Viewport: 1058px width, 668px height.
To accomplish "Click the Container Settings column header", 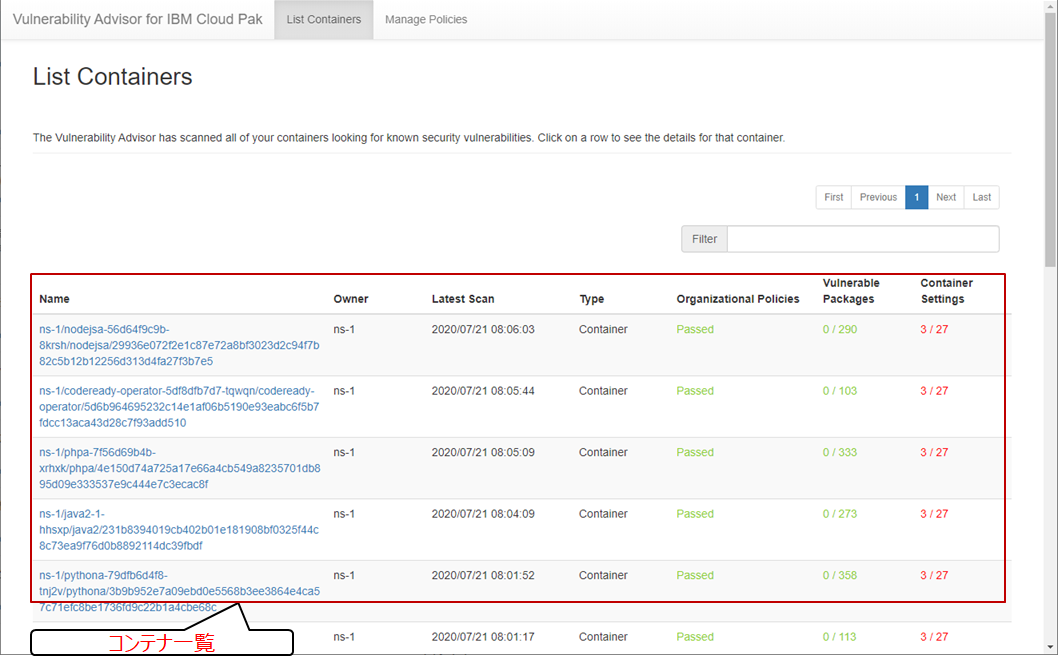I will coord(946,291).
